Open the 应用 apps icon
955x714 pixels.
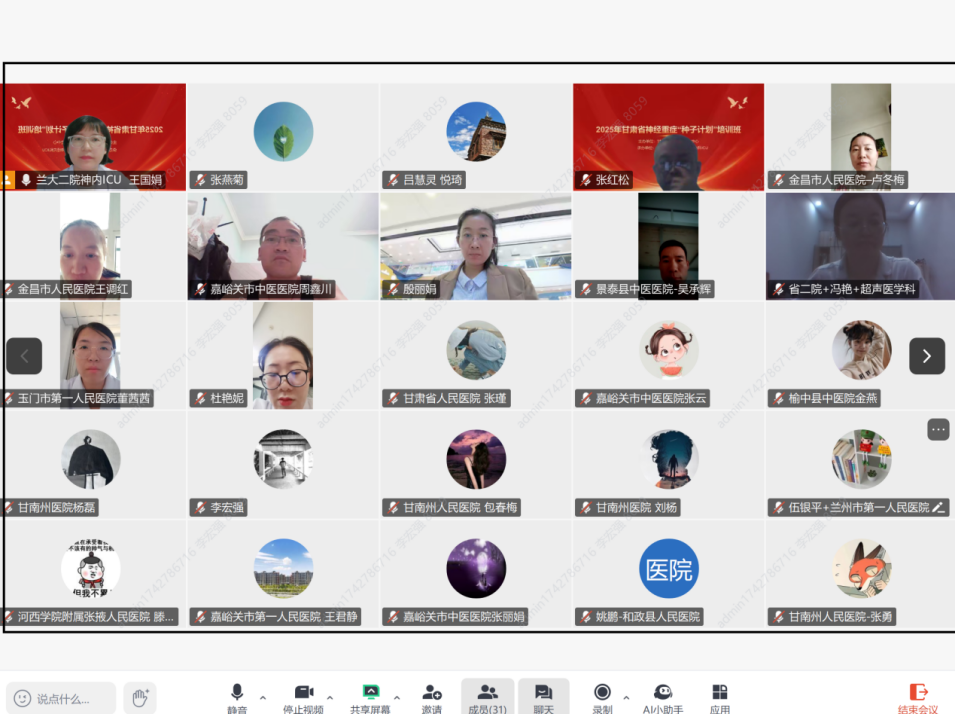[x=719, y=693]
